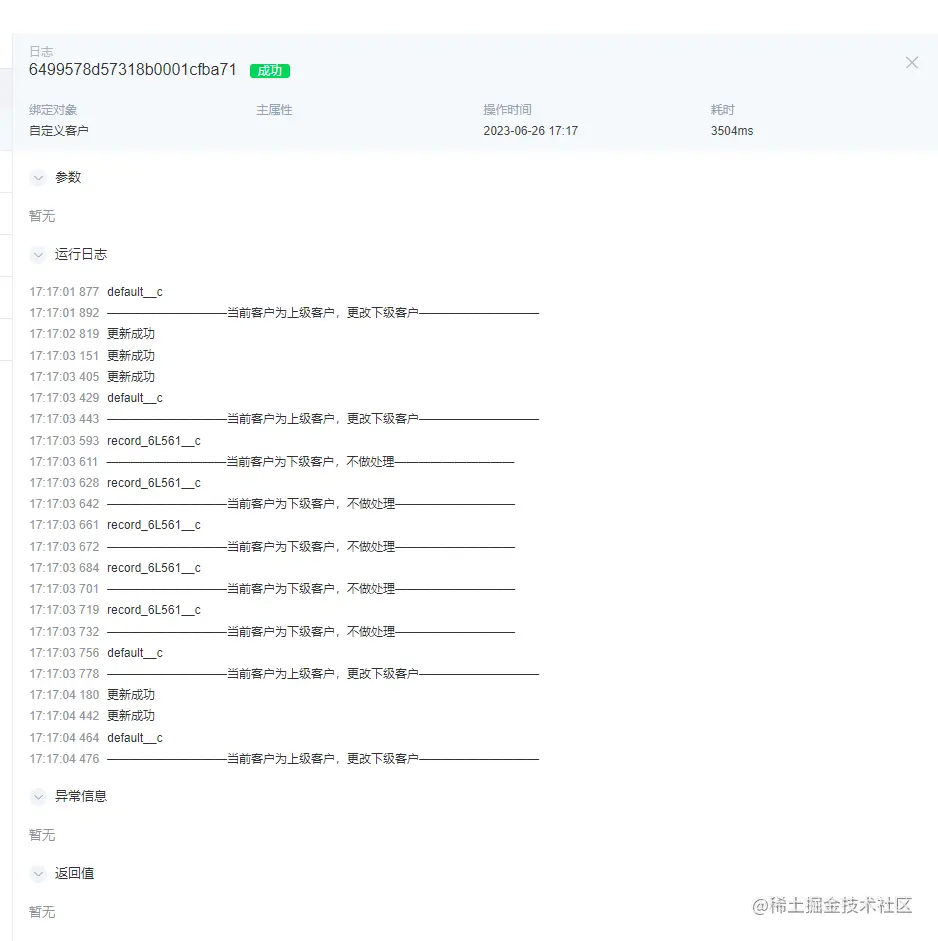Collapse the 运行日志 section

pos(38,254)
